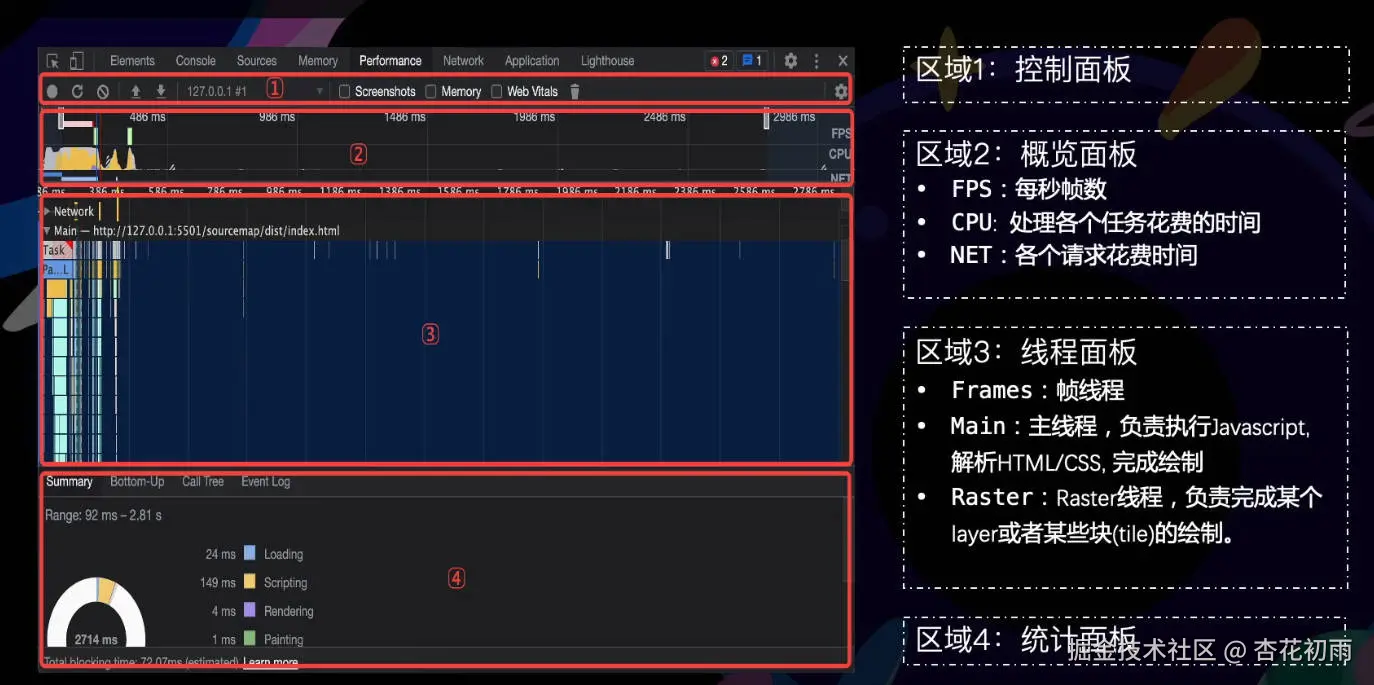The image size is (1374, 685).
Task: Start recording a new performance profile
Action: pyautogui.click(x=51, y=91)
